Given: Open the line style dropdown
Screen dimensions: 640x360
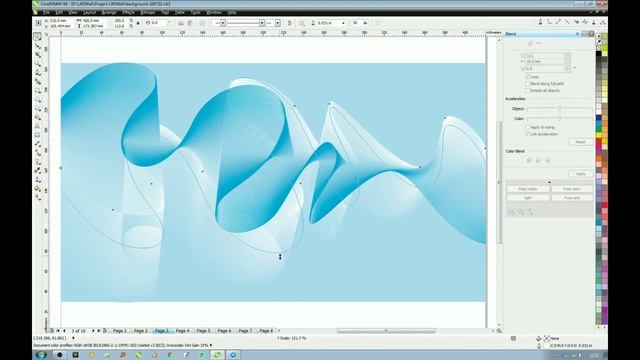Looking at the screenshot, I should [x=262, y=23].
